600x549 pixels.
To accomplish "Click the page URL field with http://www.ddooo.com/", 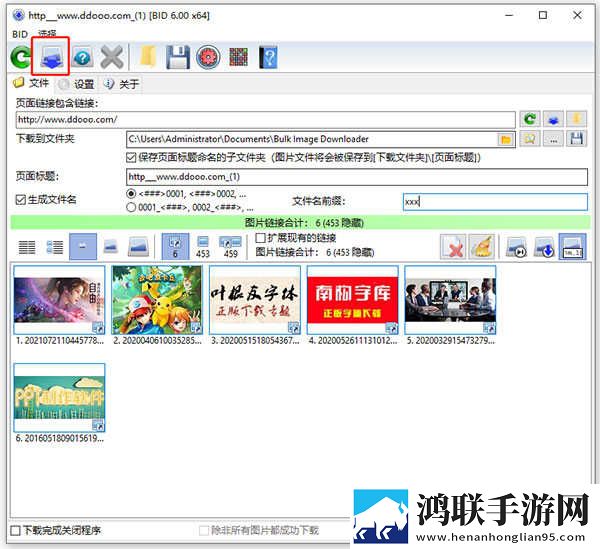I will 266,119.
